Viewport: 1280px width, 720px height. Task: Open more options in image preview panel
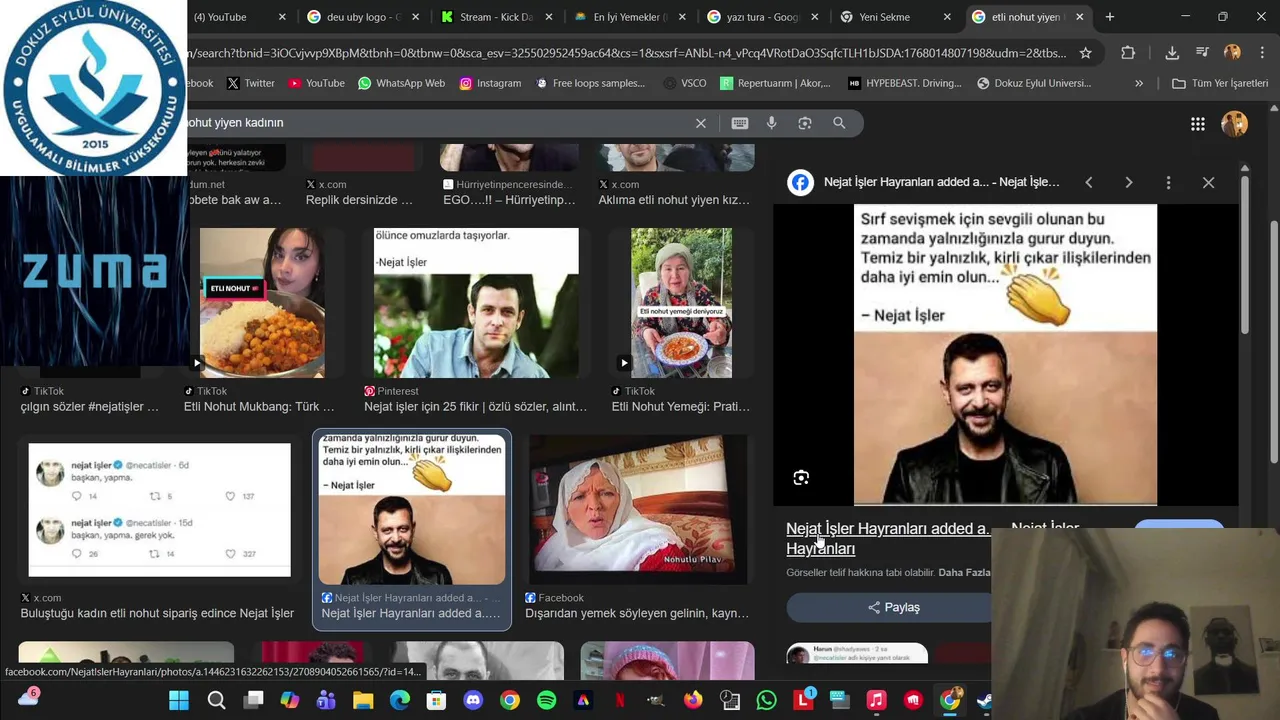coord(1168,182)
